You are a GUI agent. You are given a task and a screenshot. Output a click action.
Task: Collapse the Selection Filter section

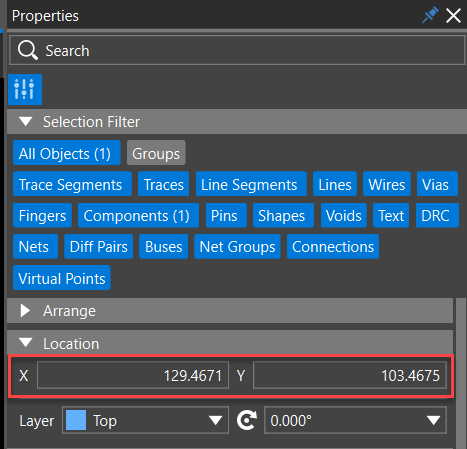[26, 121]
